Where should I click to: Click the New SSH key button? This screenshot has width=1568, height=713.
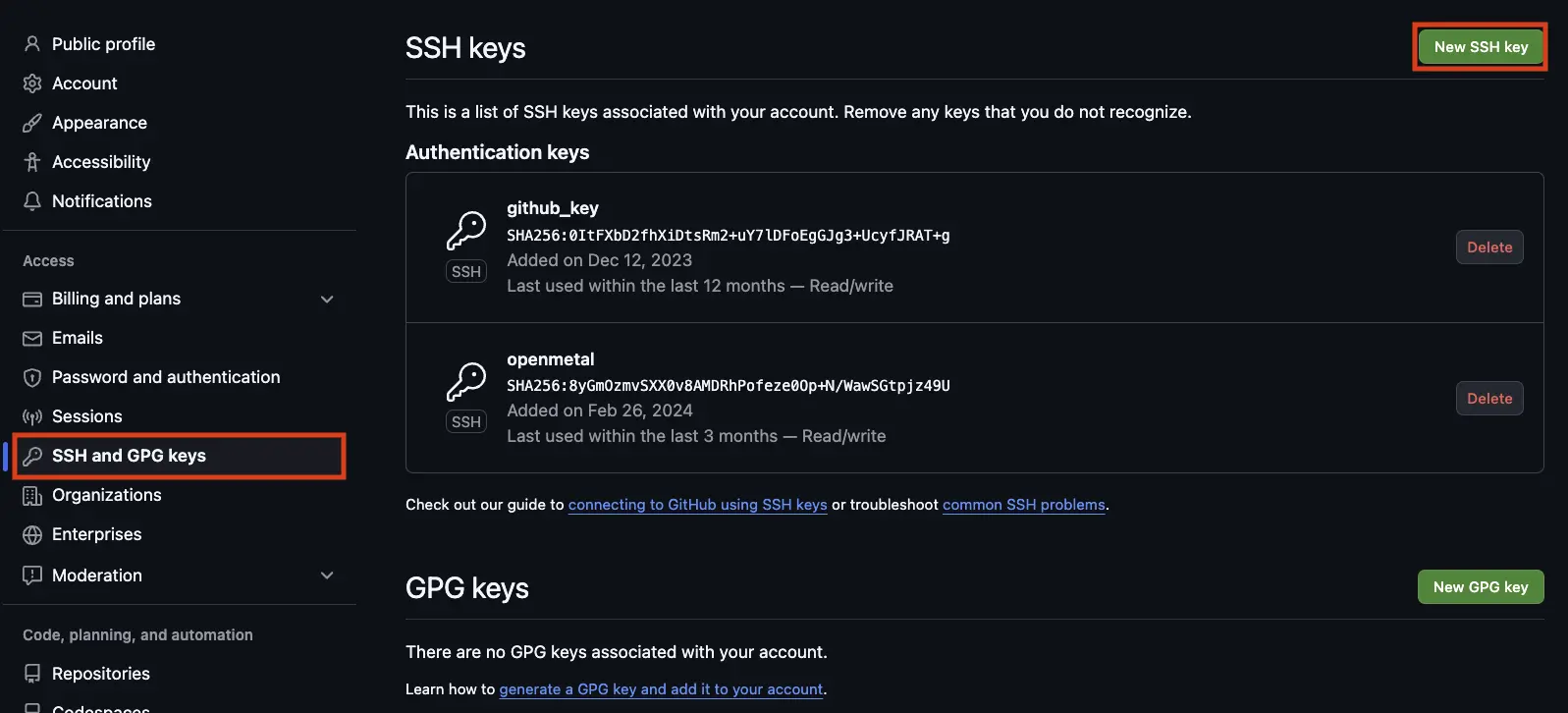[1481, 46]
